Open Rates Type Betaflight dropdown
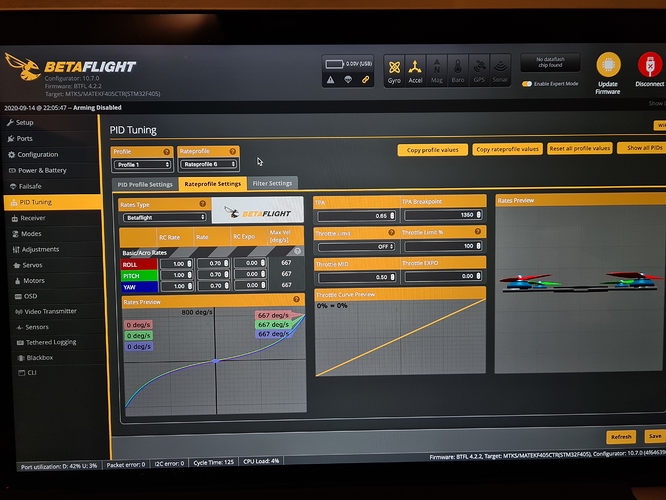666x500 pixels. click(x=164, y=218)
